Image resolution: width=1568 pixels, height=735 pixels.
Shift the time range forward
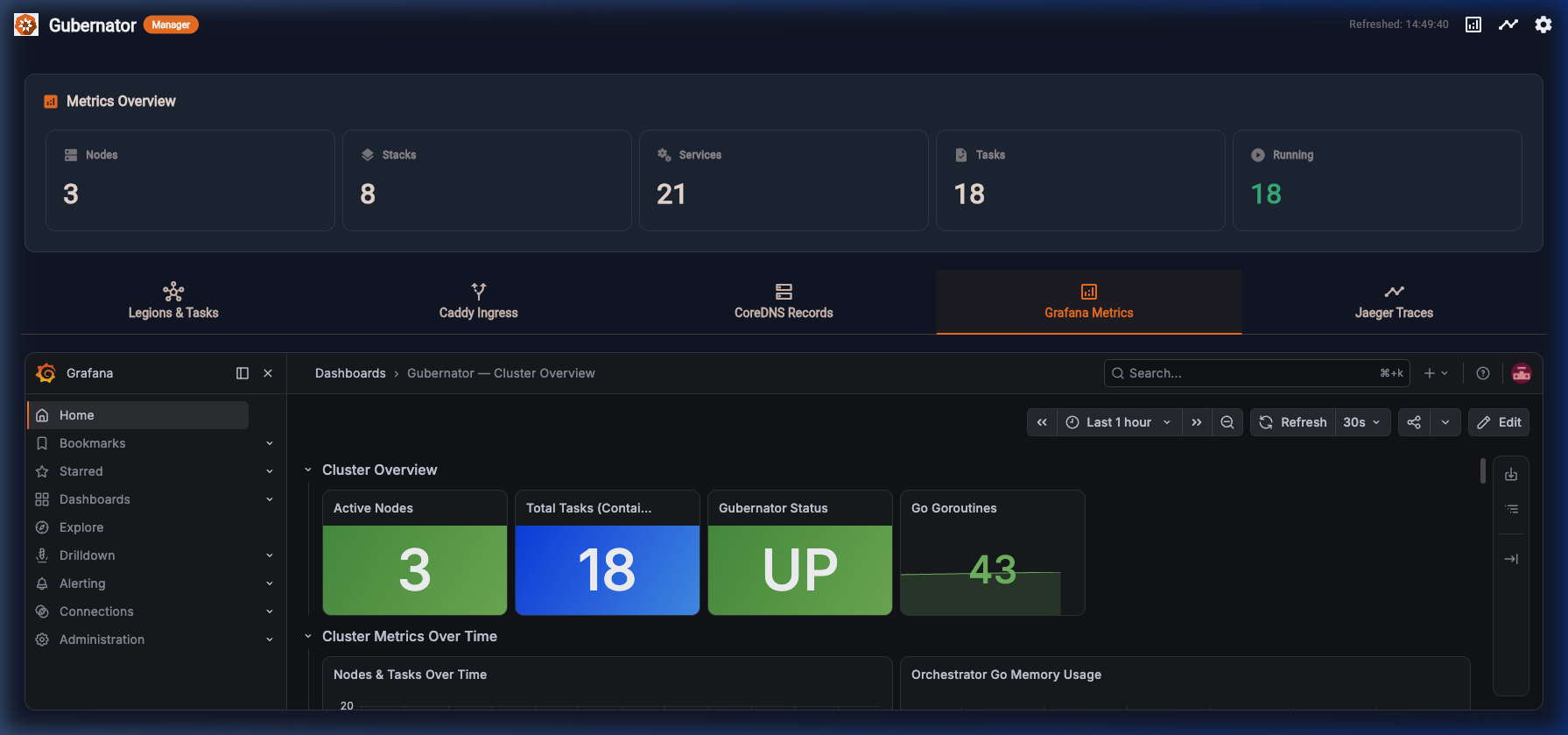[1197, 422]
